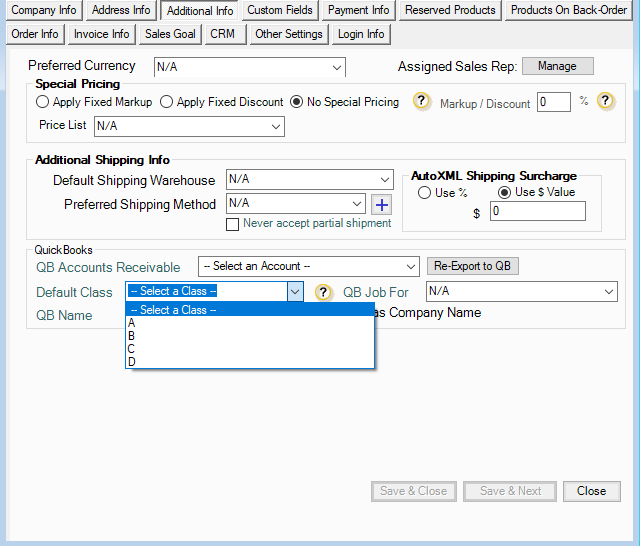Open the Default Shipping Warehouse dropdown
The width and height of the screenshot is (640, 546).
(309, 180)
